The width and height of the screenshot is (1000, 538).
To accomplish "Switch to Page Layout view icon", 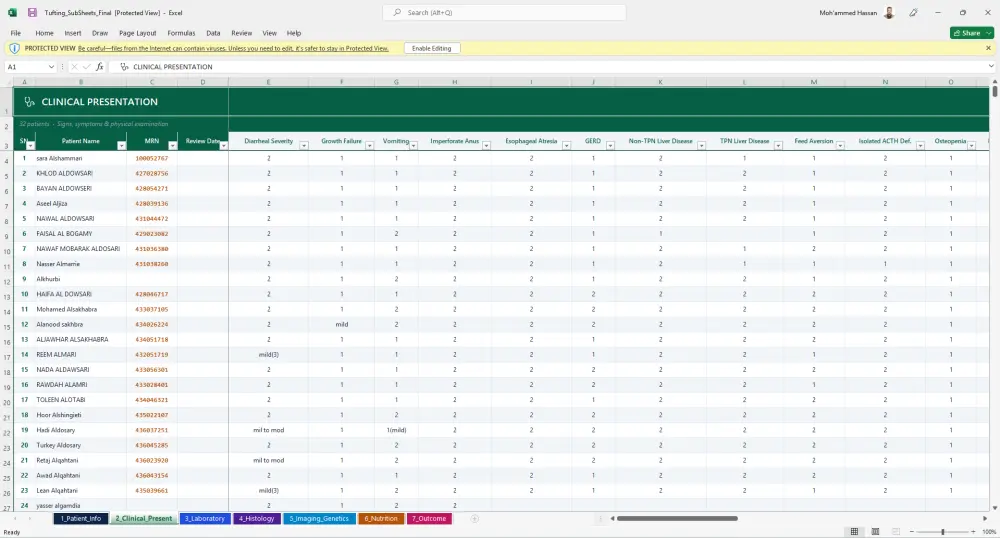I will click(875, 532).
